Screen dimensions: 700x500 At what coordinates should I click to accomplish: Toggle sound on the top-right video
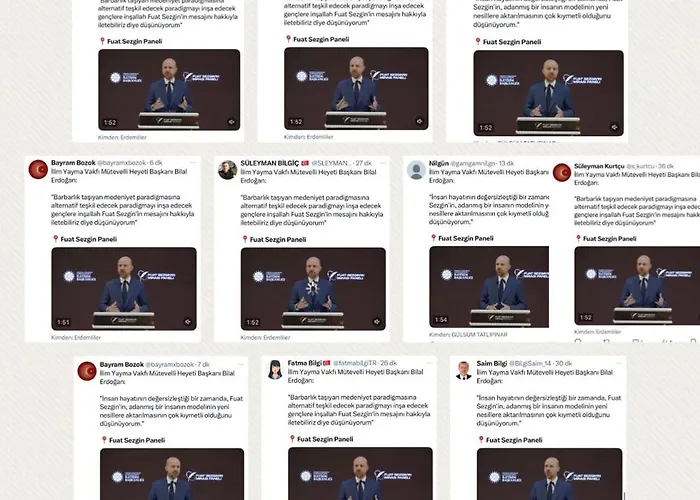pyautogui.click(x=615, y=127)
